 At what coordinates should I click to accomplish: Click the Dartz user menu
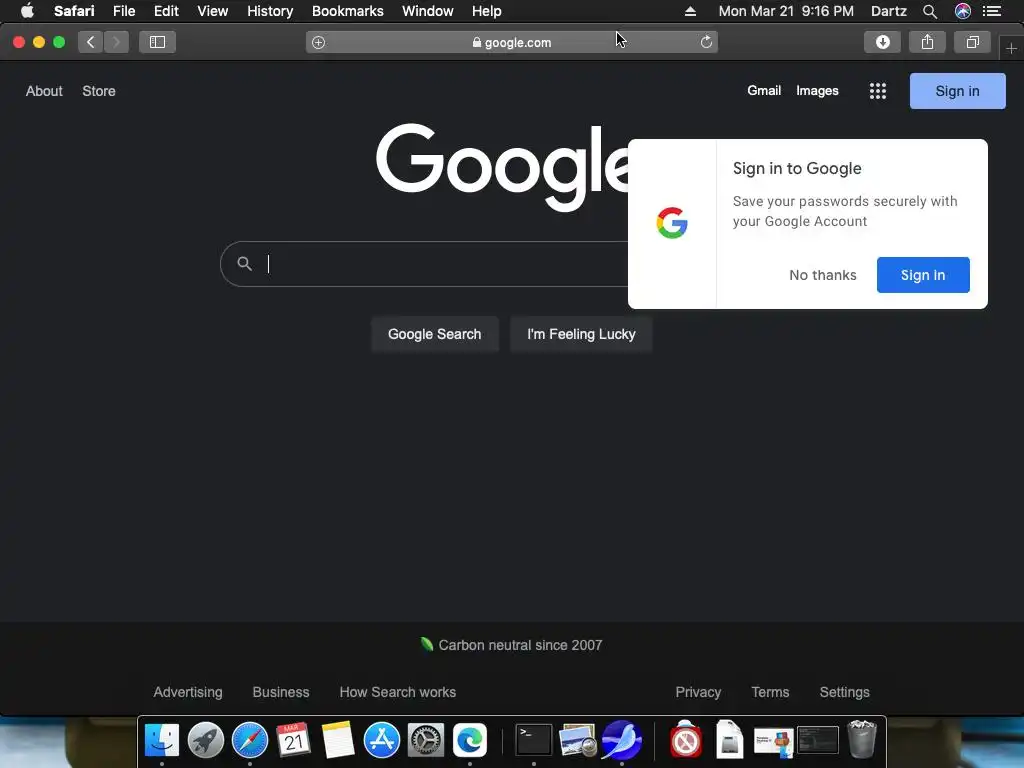point(888,11)
